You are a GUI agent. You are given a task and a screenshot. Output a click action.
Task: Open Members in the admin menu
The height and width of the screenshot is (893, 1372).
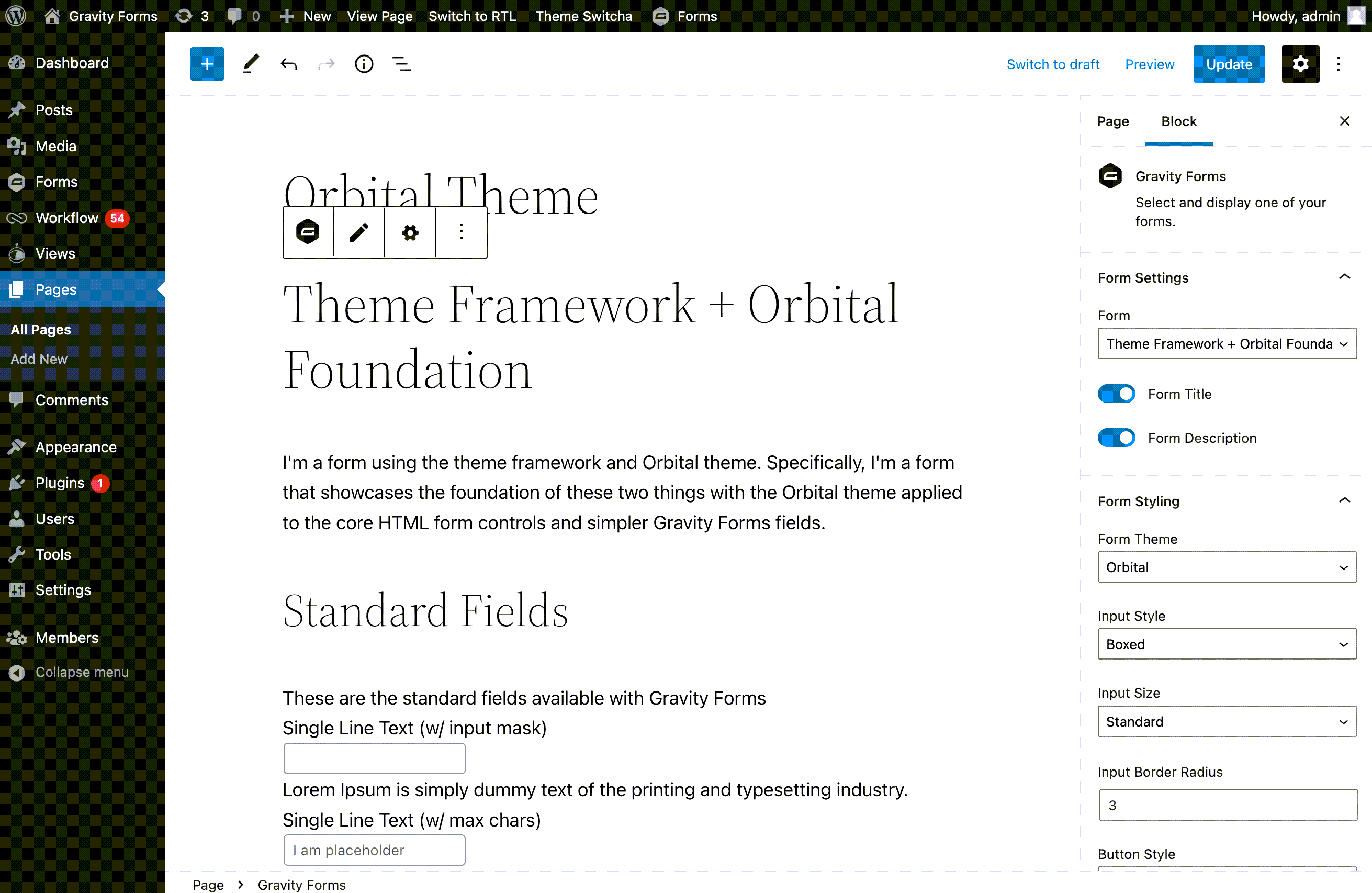click(x=83, y=637)
